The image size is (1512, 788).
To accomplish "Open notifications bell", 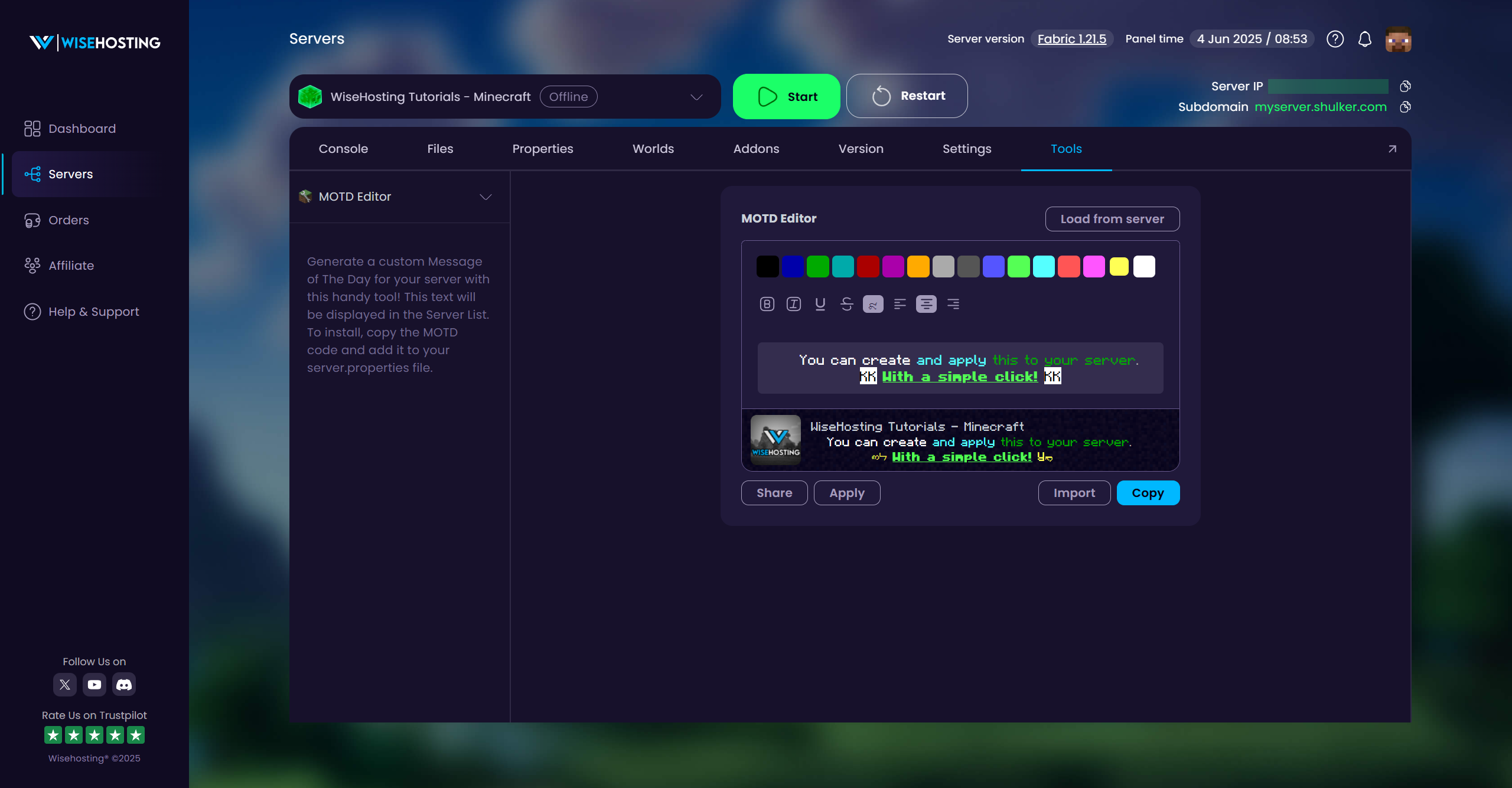I will [1364, 39].
